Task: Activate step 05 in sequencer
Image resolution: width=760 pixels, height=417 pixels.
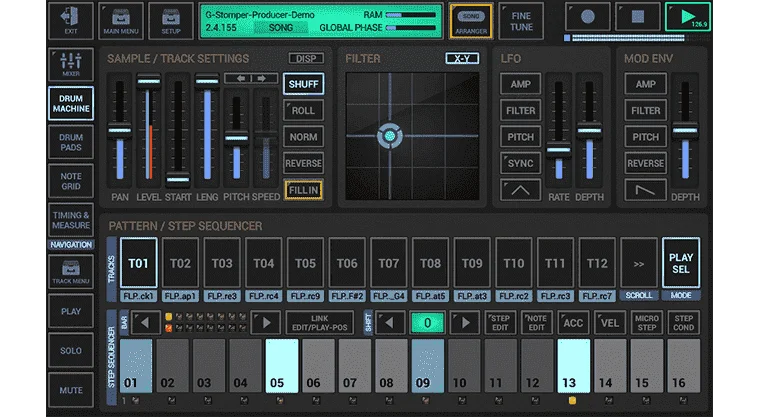Action: pos(282,366)
